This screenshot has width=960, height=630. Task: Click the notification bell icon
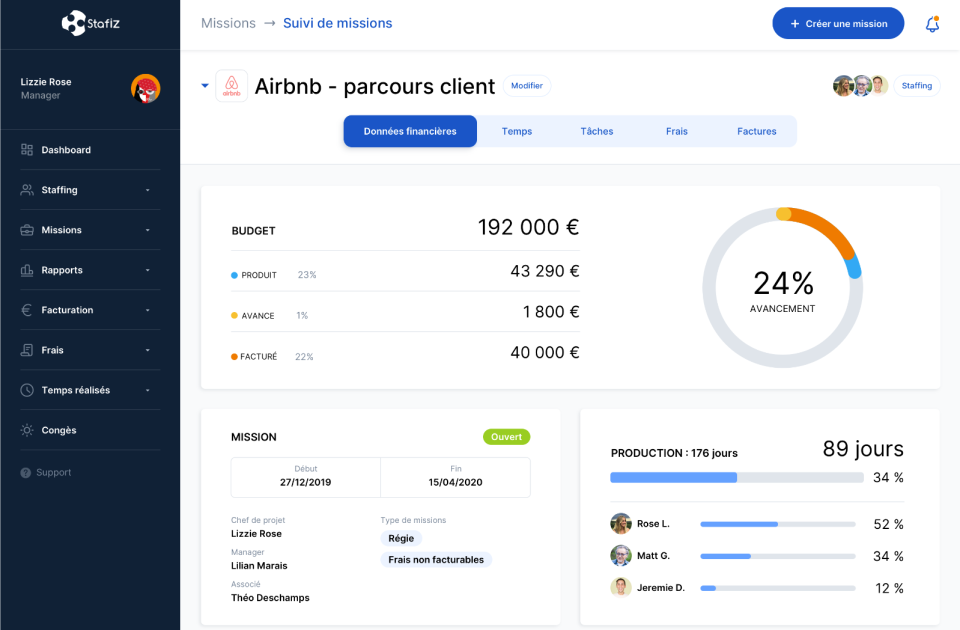click(x=932, y=23)
